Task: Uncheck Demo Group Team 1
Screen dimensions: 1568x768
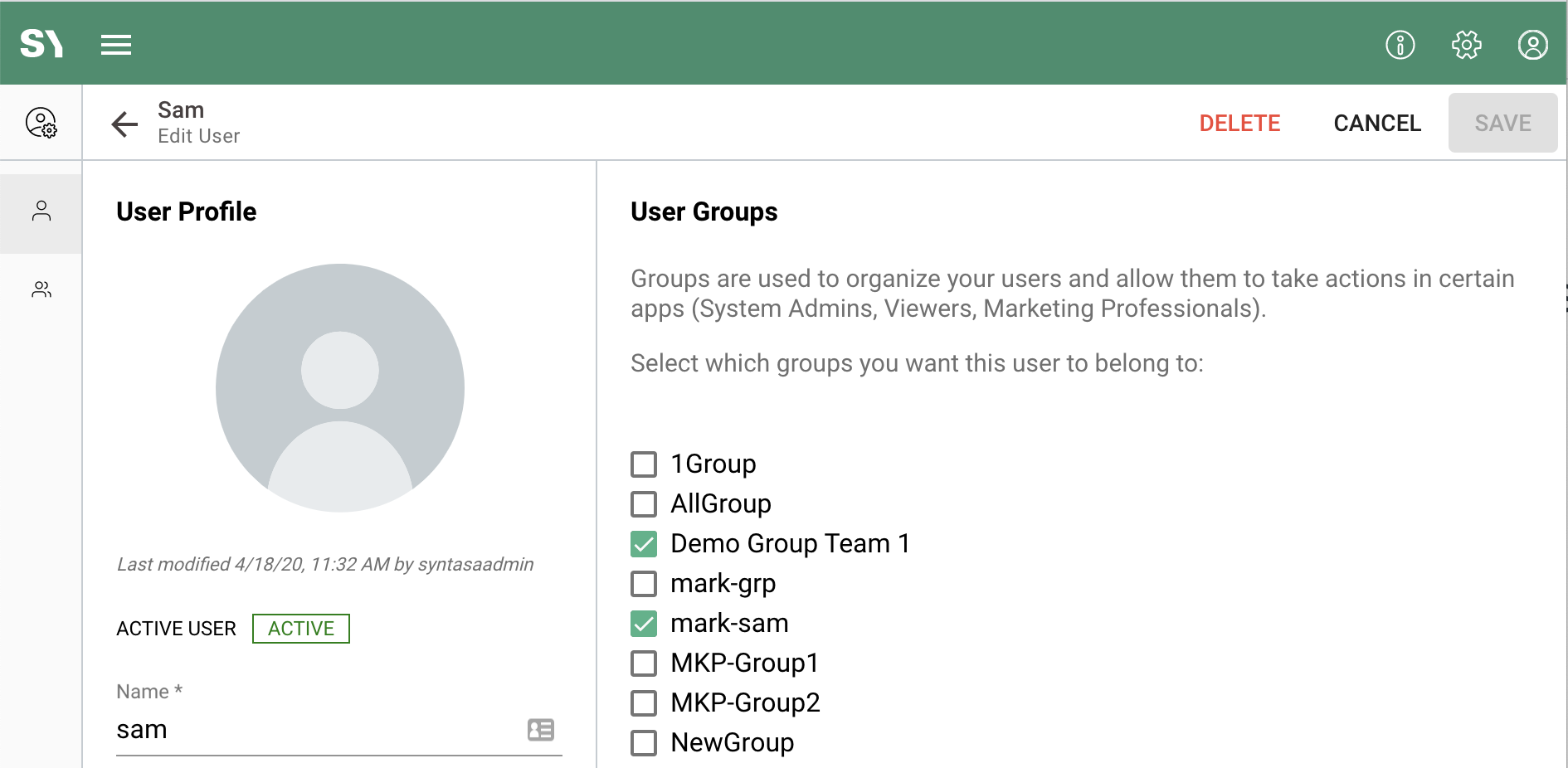Action: click(644, 544)
